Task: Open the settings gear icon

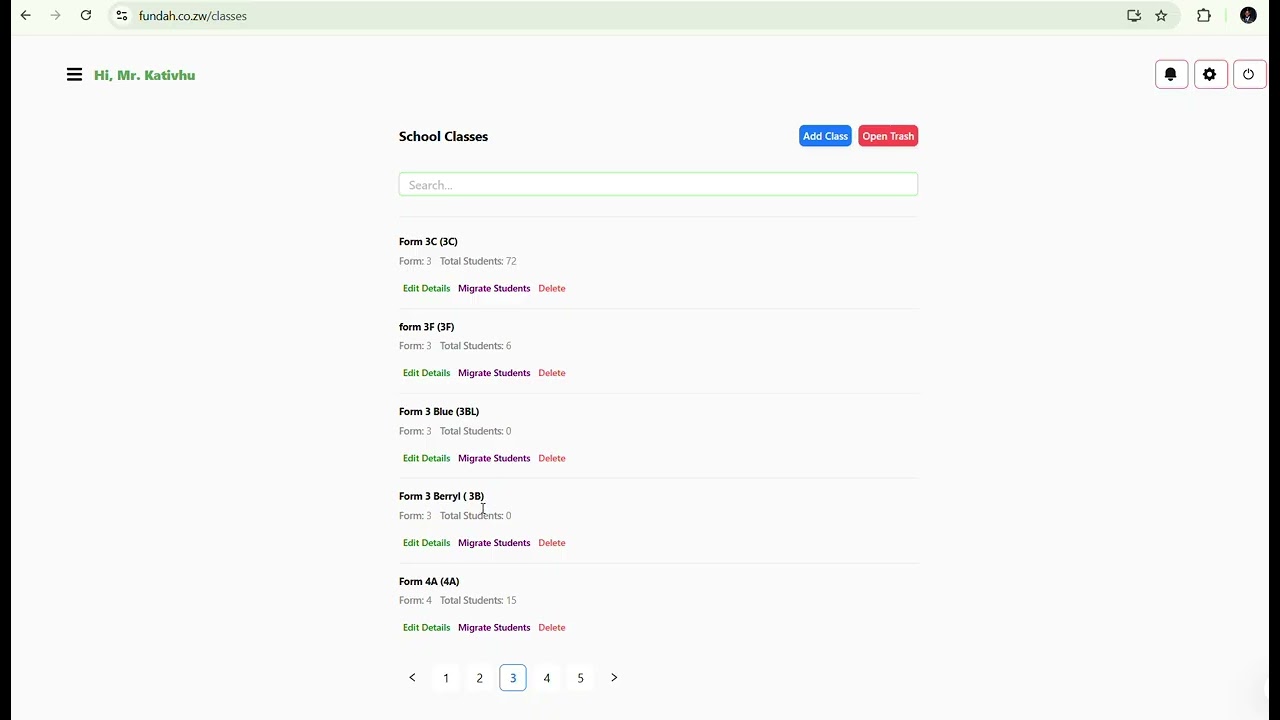Action: [x=1210, y=75]
